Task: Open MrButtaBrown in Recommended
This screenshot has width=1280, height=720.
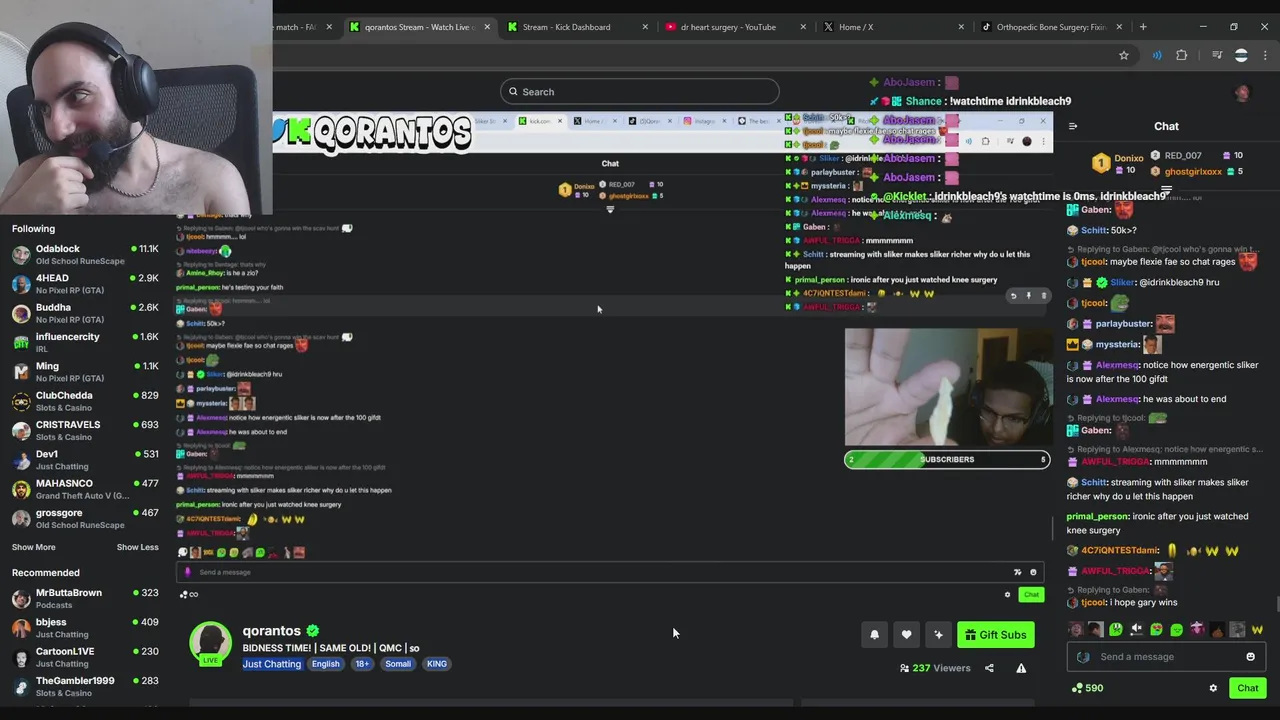Action: click(85, 598)
